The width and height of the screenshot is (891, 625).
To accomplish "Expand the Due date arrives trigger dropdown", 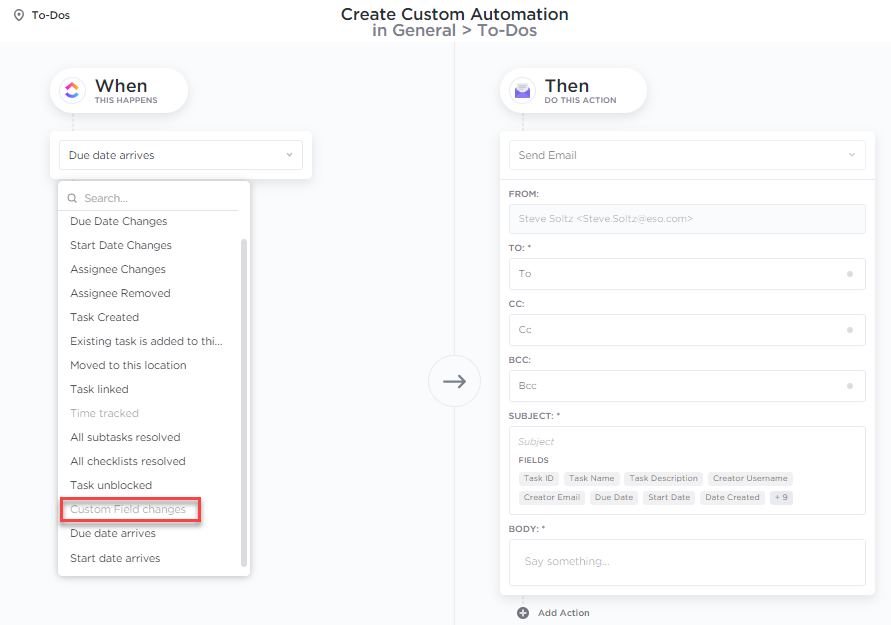I will coord(181,155).
